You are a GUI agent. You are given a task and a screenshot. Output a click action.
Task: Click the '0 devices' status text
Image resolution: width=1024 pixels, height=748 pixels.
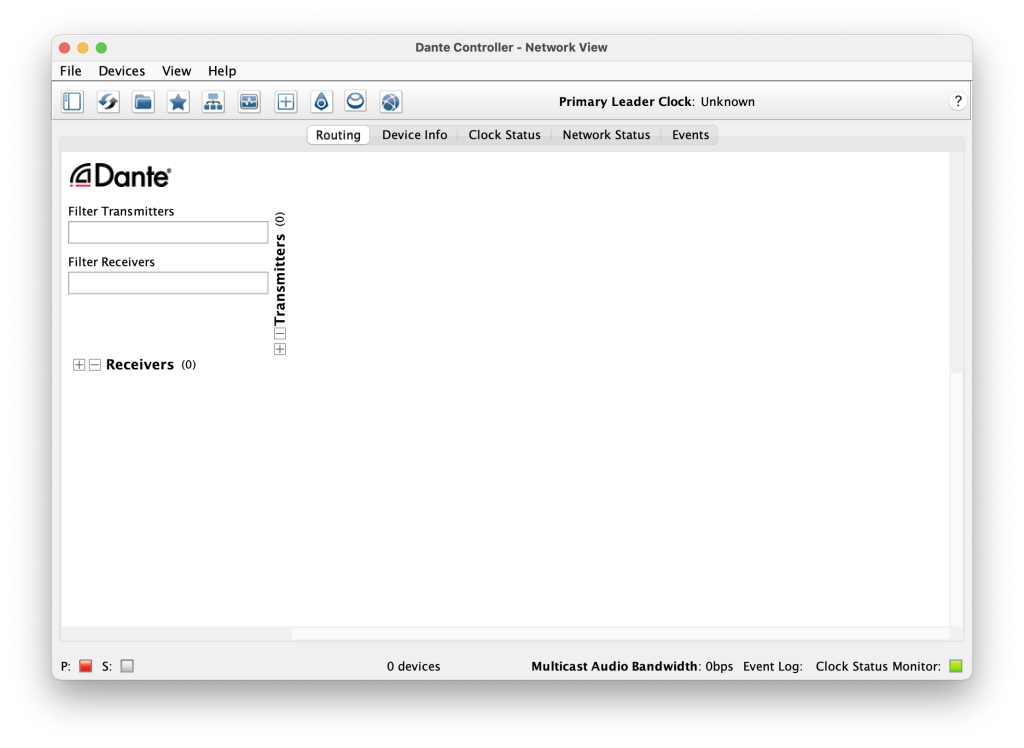tap(413, 666)
